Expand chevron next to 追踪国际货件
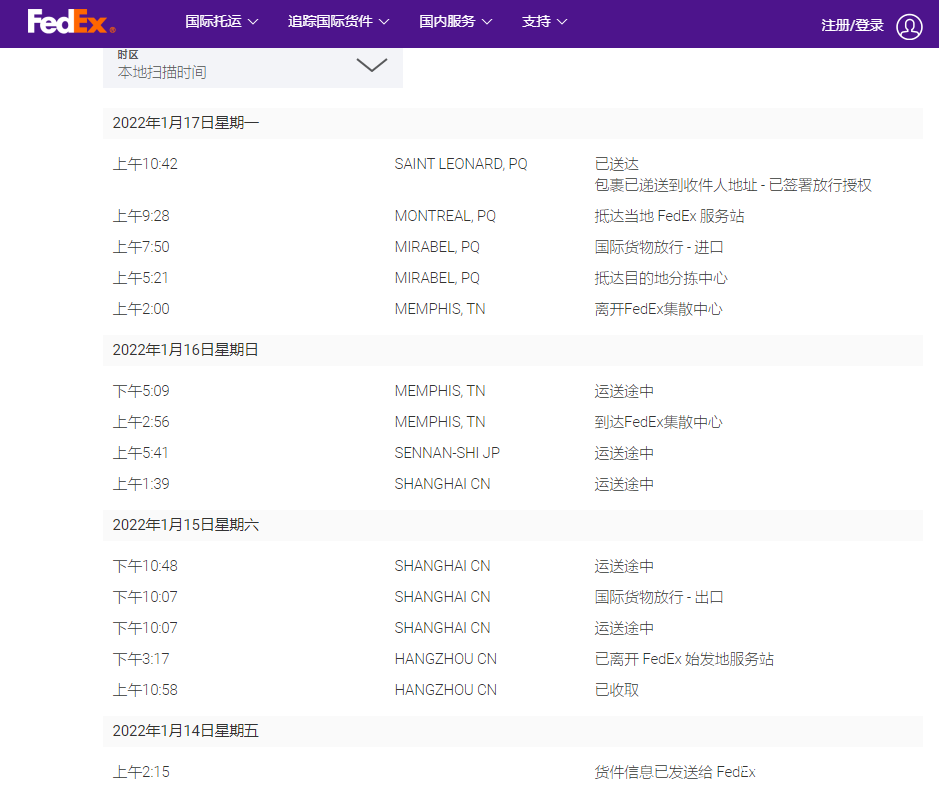This screenshot has height=791, width=939. (384, 22)
